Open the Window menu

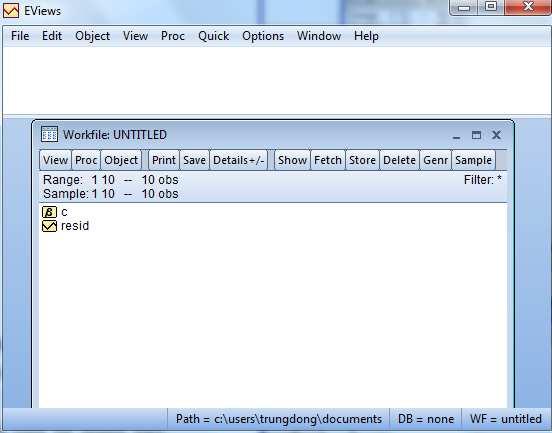coord(319,36)
